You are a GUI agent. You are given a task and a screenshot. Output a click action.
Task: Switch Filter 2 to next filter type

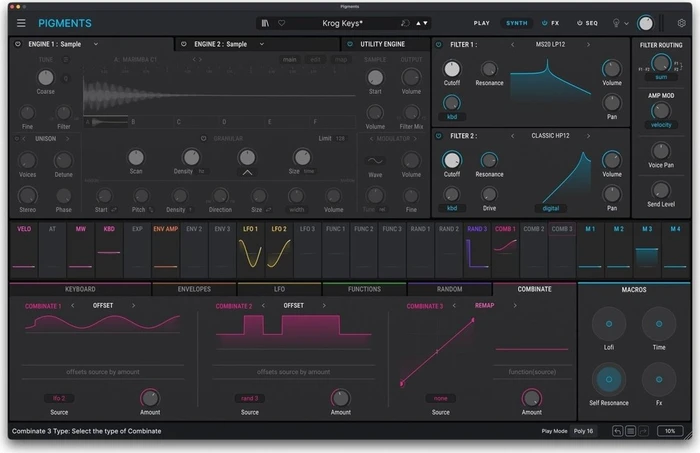pos(588,136)
